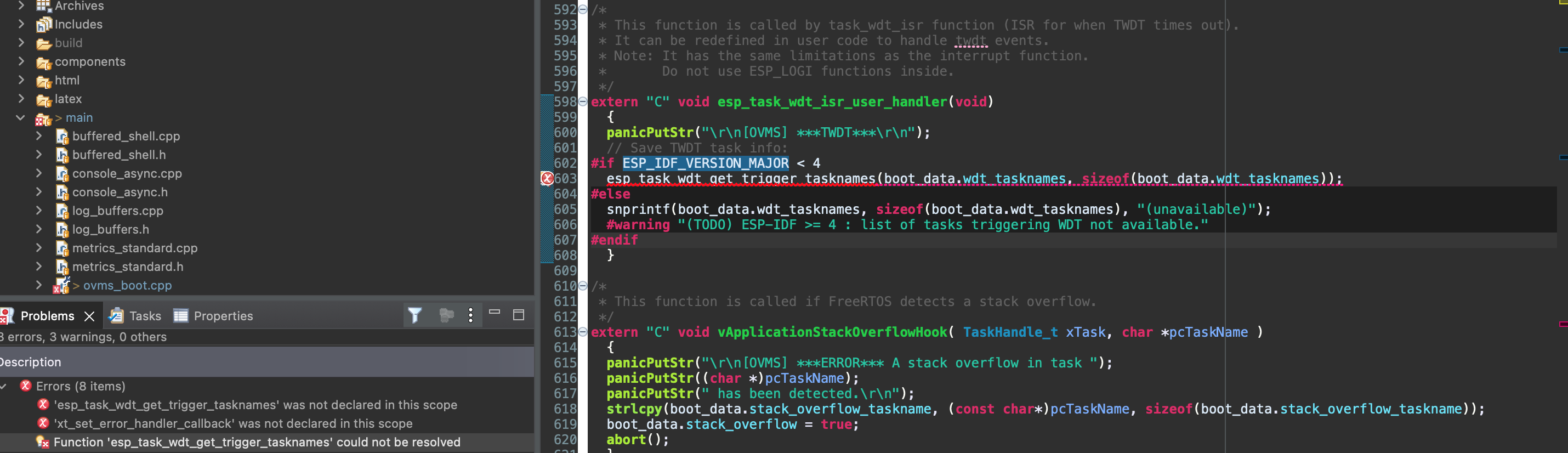Click the Tasks view clipboard icon
This screenshot has width=1568, height=453.
pyautogui.click(x=116, y=315)
